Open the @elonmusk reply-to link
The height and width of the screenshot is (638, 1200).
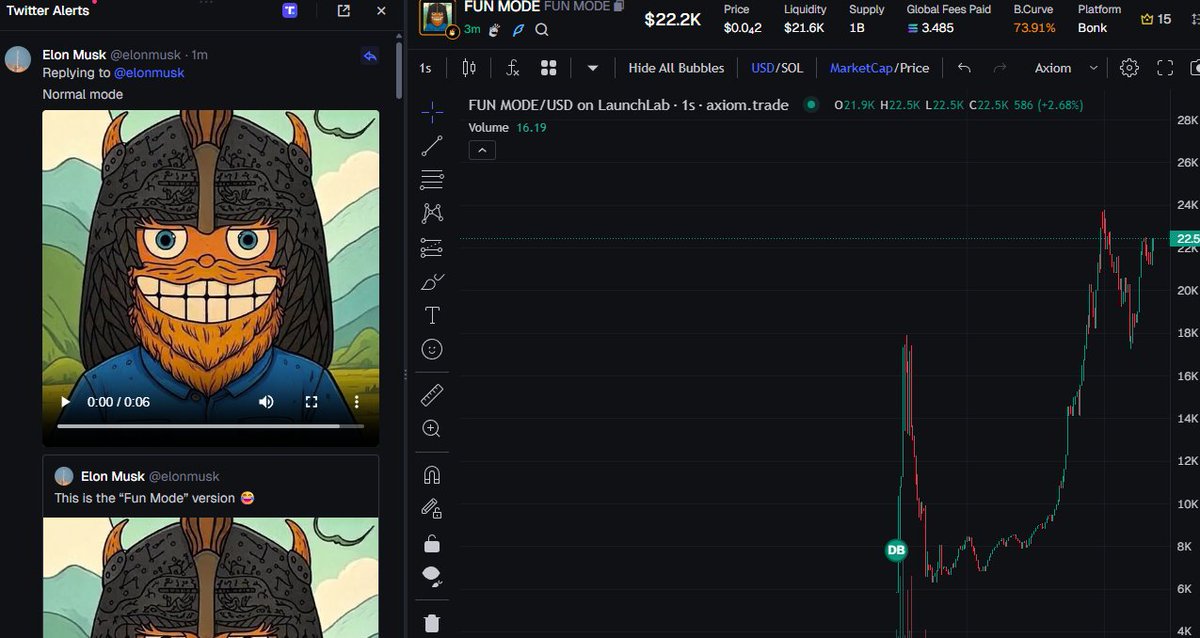click(149, 73)
